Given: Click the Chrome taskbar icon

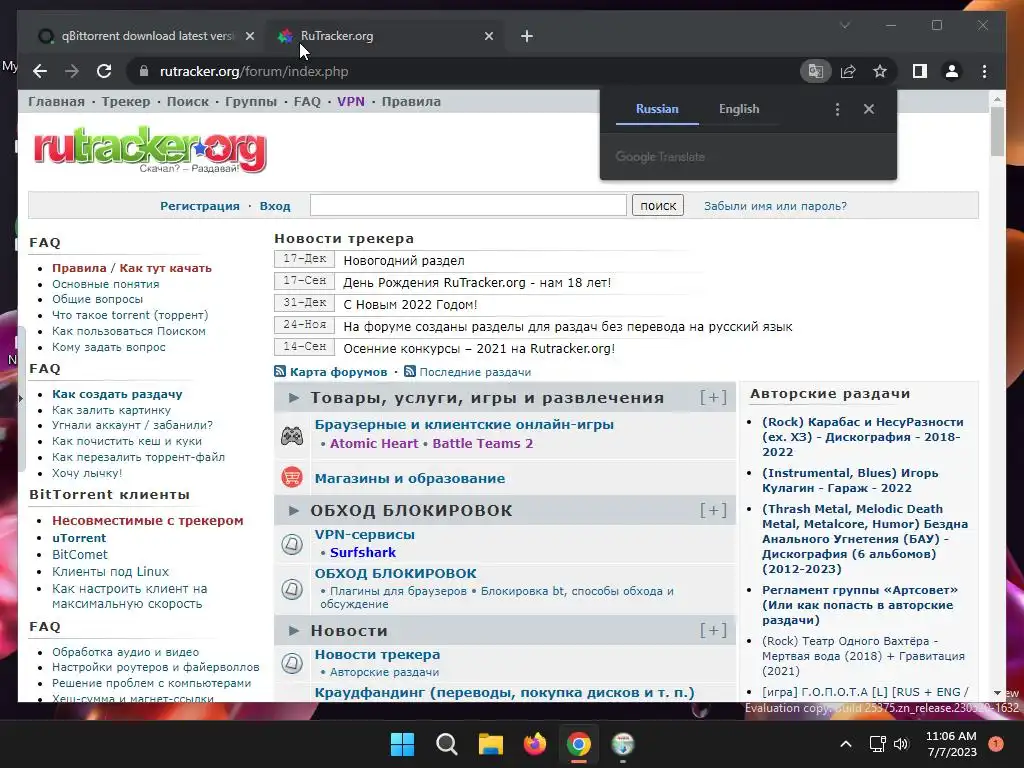Looking at the screenshot, I should click(579, 744).
